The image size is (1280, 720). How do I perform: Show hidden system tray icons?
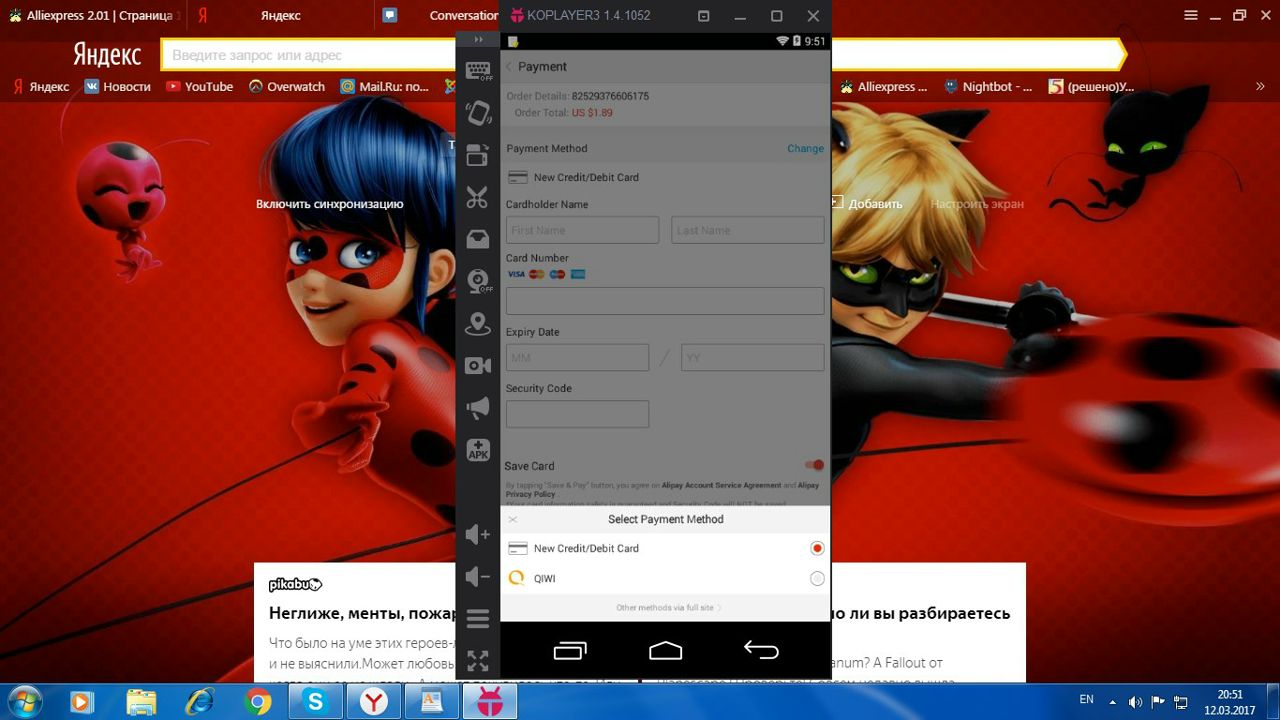tap(1113, 702)
